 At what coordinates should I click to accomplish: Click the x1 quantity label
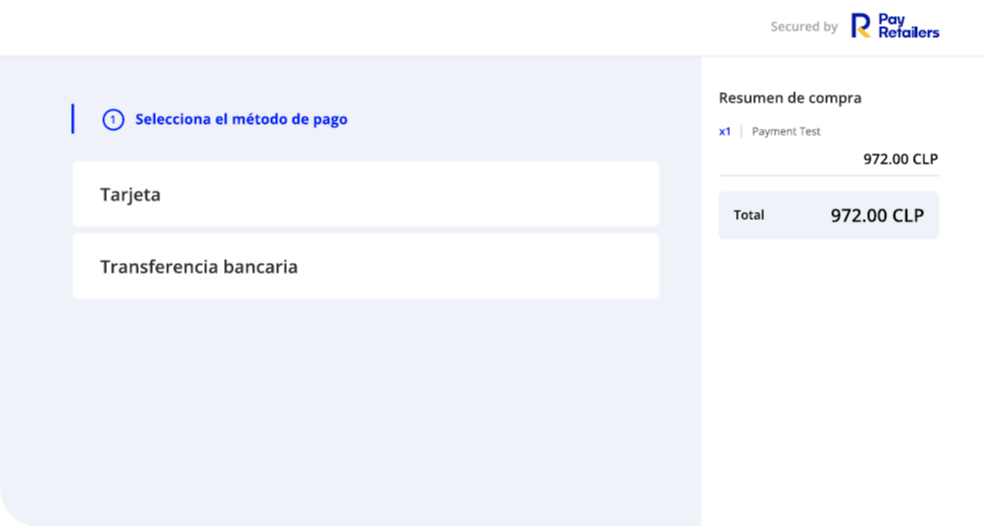click(x=725, y=131)
